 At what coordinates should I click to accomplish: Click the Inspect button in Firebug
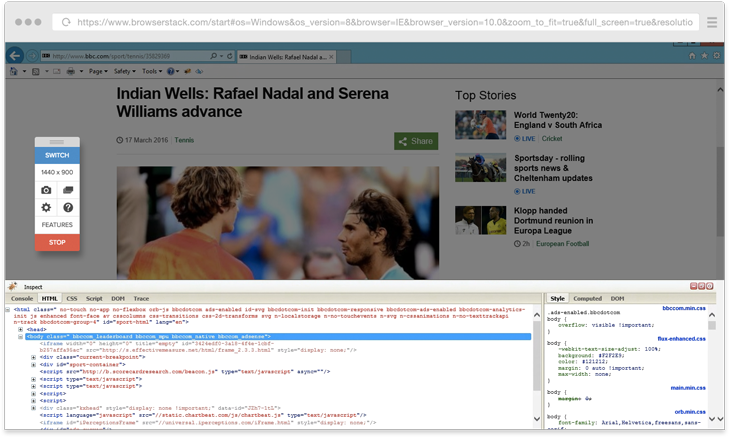pos(33,287)
